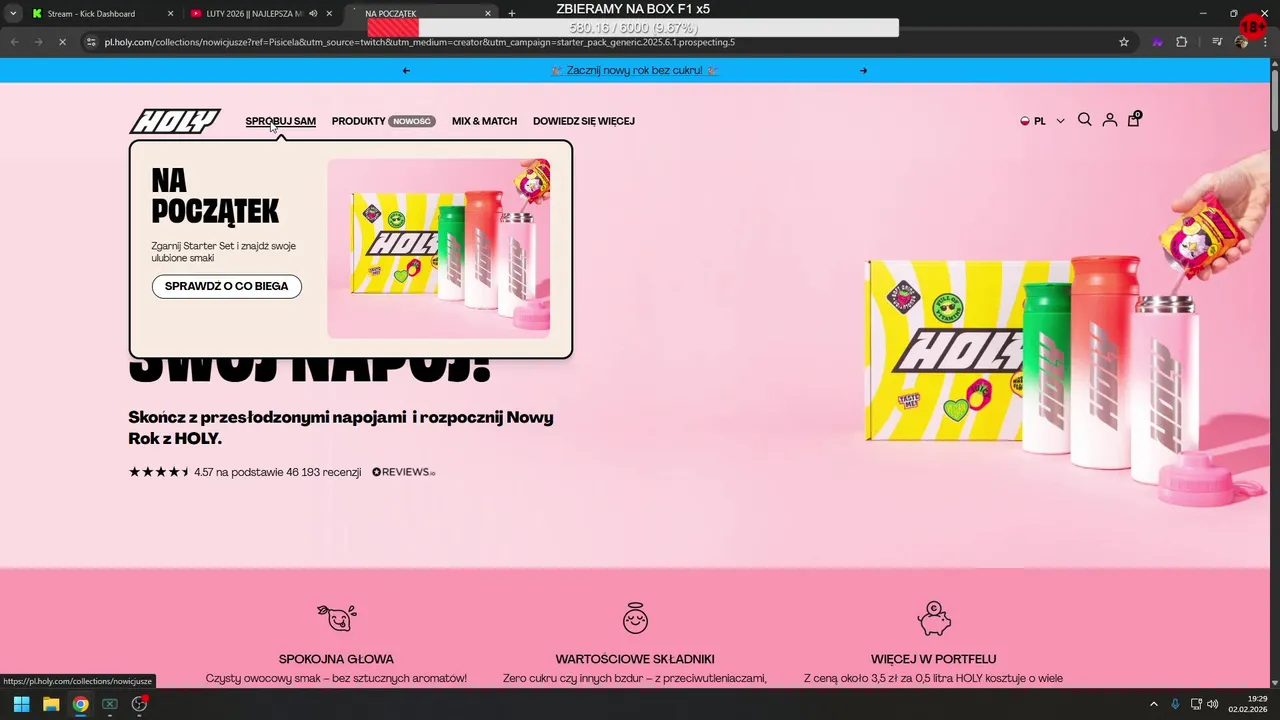Open browser media controls icon
Screen dimensions: 1280x720
1217,42
